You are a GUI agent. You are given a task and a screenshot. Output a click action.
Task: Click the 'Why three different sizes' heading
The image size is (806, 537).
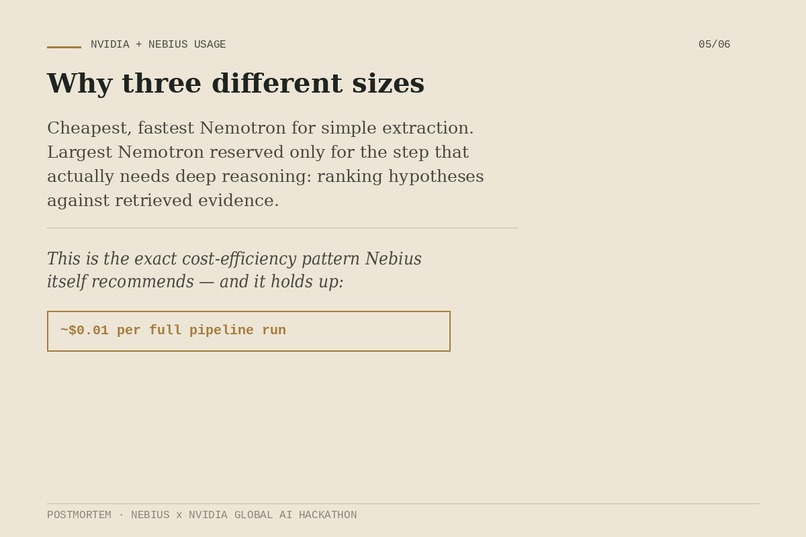236,83
